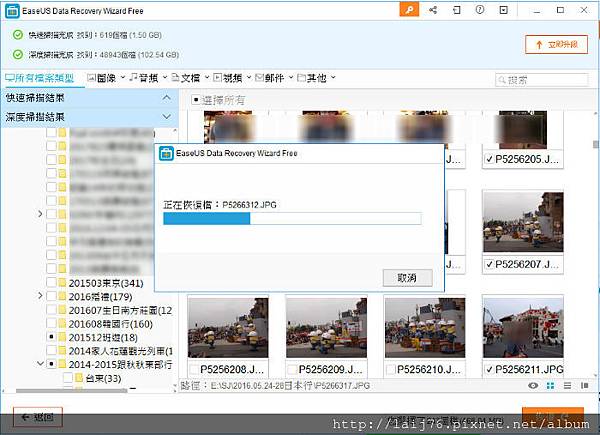This screenshot has width=600, height=435.
Task: Click the search magnifier icon
Action: pos(502,80)
